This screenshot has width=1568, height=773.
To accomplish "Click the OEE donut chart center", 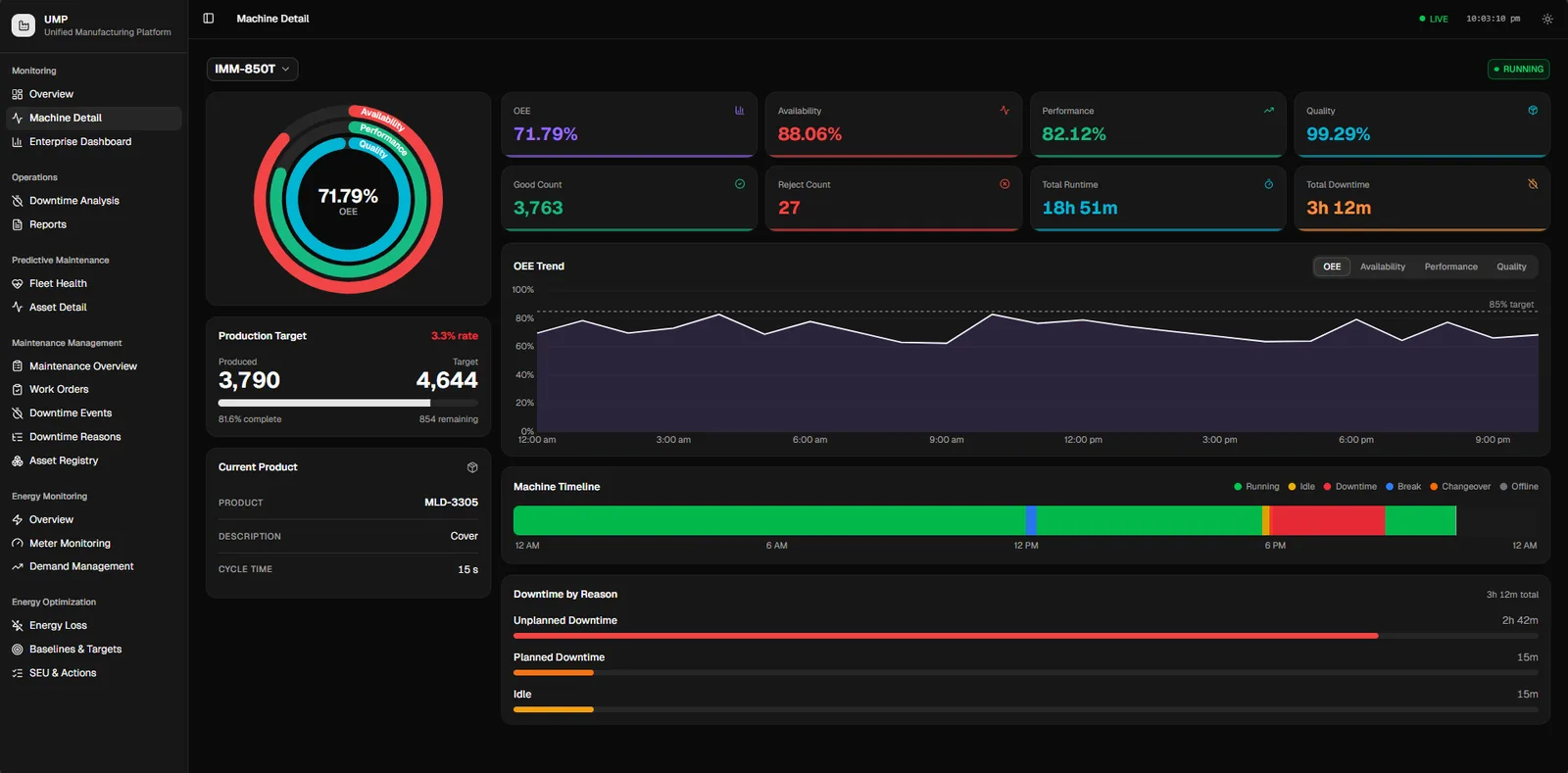I will pos(348,201).
